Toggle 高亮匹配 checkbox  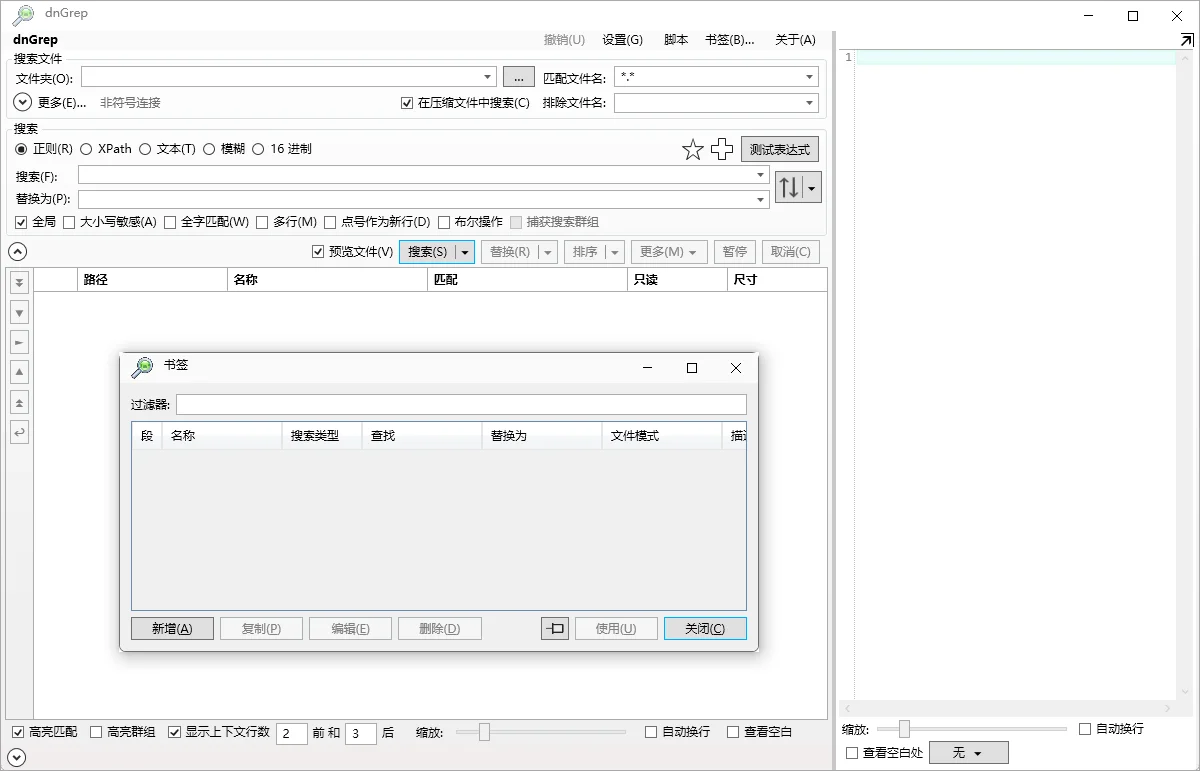point(18,732)
